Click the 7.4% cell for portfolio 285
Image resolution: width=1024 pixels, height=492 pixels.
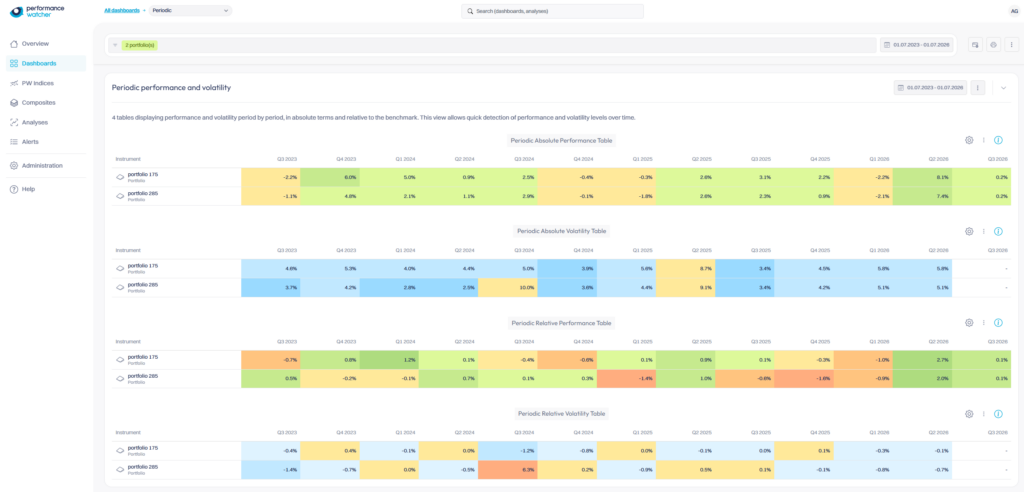921,196
